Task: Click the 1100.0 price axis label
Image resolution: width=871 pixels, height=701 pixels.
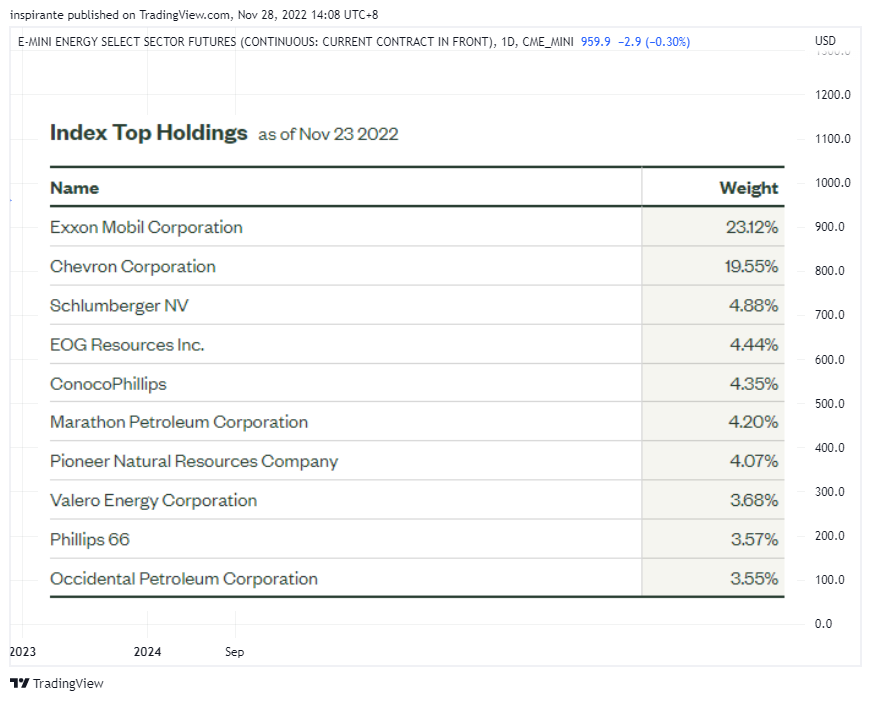Action: click(833, 139)
